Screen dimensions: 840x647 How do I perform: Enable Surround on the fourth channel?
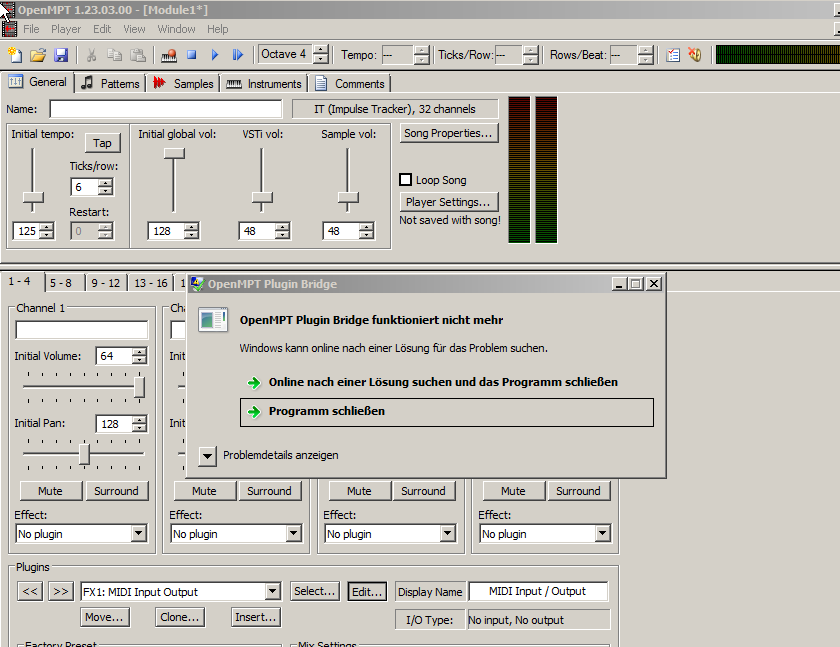click(579, 491)
